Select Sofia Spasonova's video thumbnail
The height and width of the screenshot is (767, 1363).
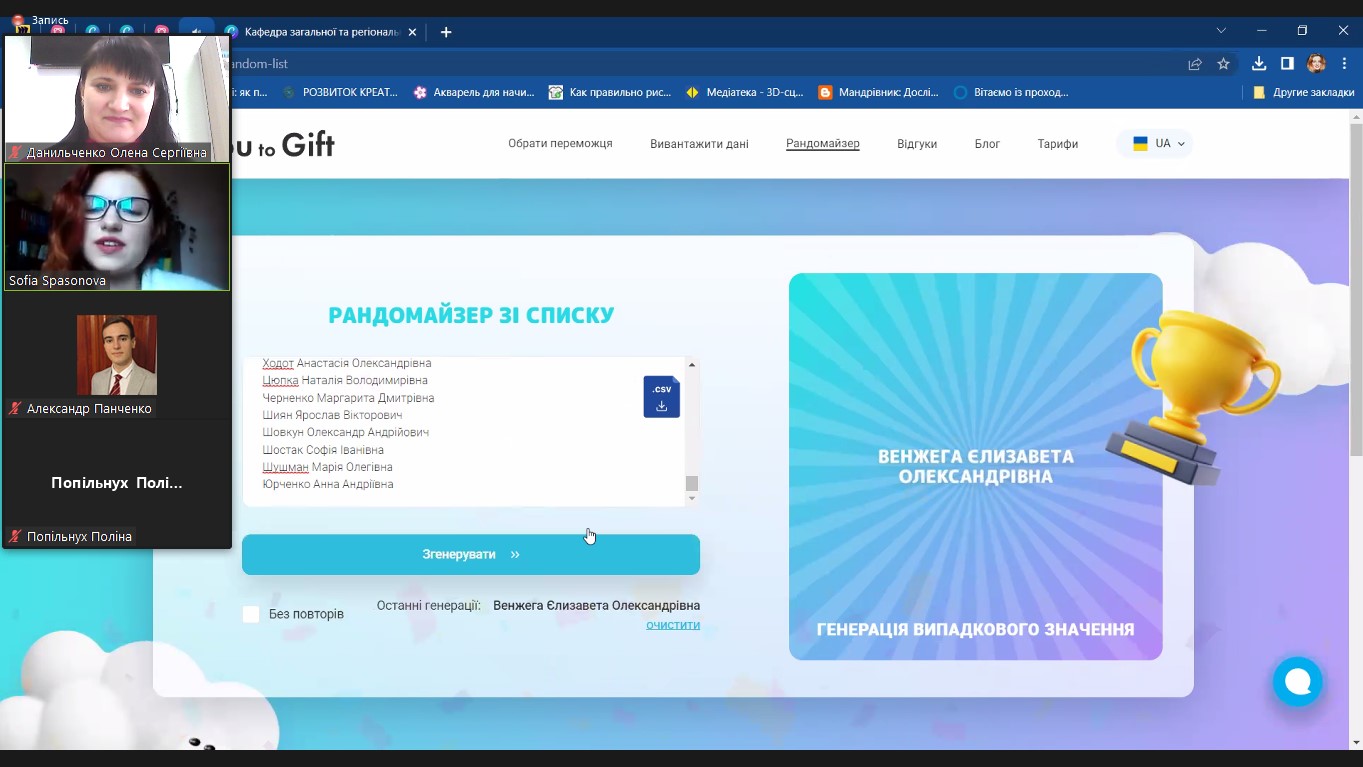(117, 227)
